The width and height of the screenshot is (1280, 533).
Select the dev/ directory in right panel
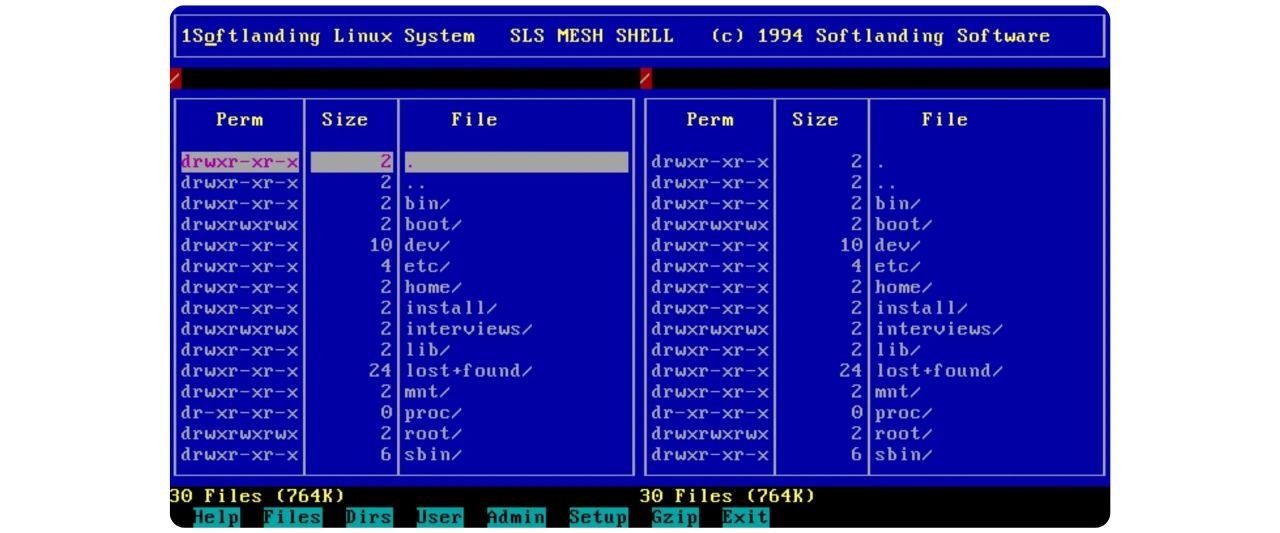coord(898,246)
